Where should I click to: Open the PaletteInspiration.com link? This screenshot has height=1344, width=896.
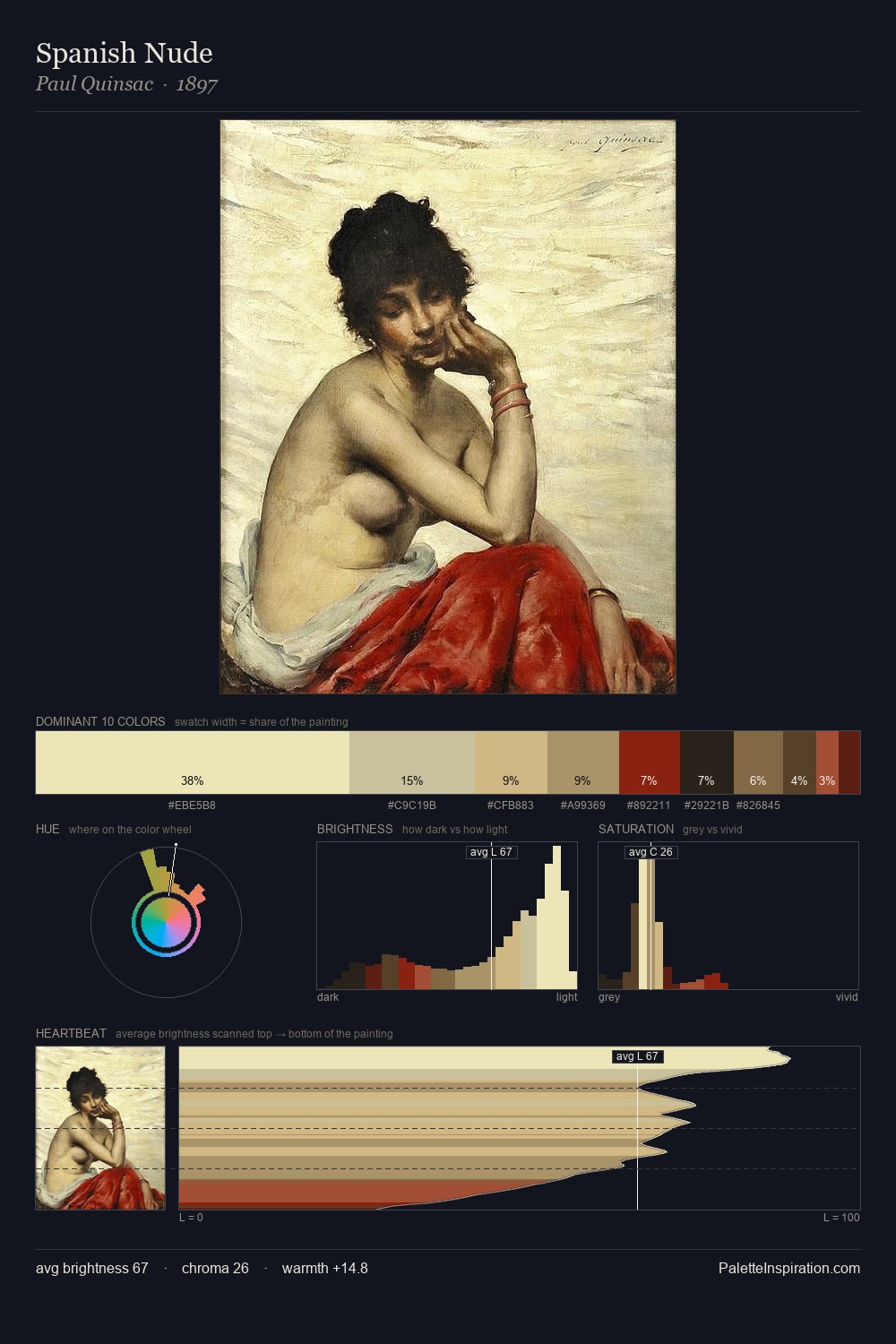tap(789, 1269)
